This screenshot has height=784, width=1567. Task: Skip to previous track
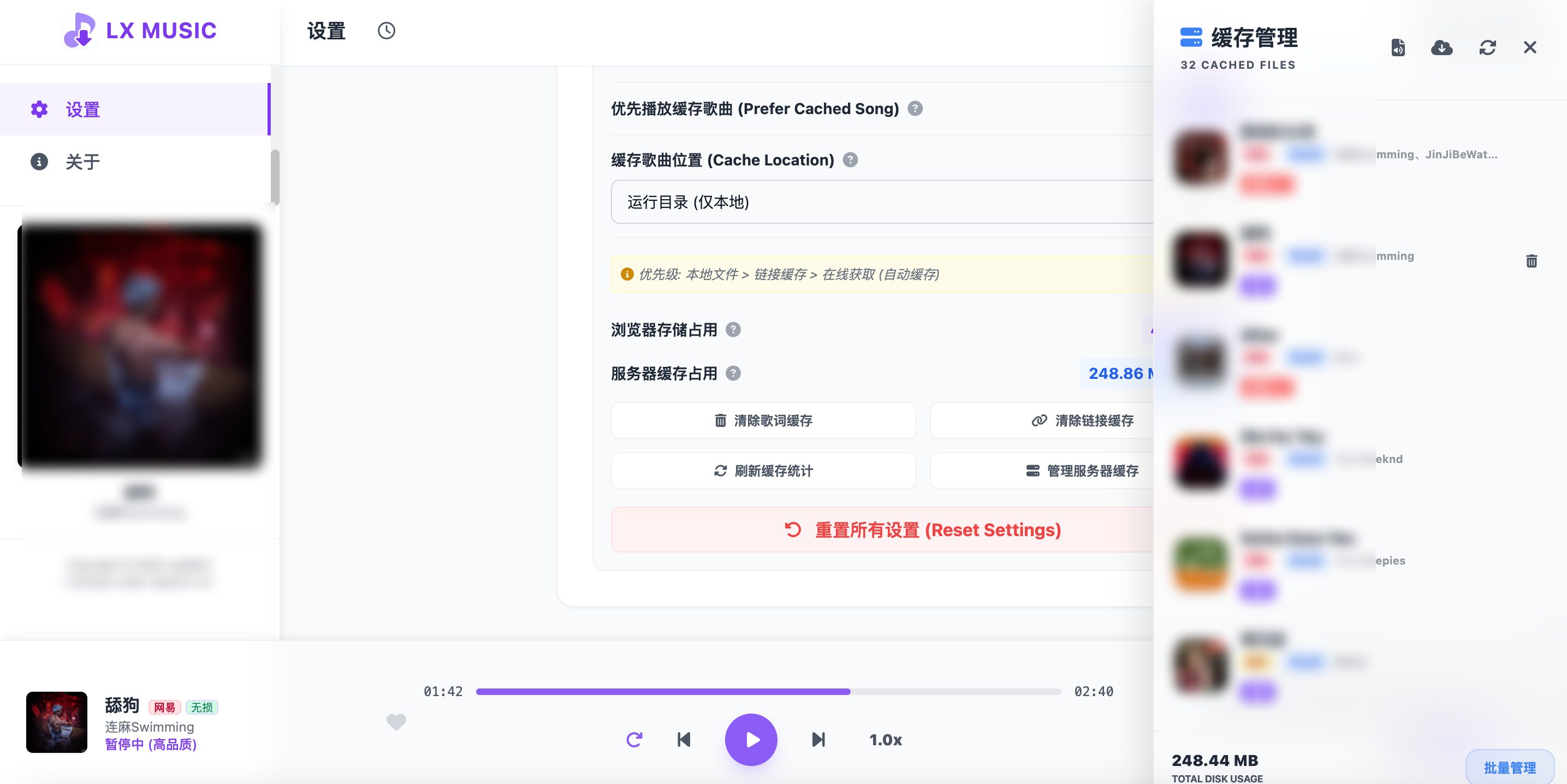tap(684, 739)
